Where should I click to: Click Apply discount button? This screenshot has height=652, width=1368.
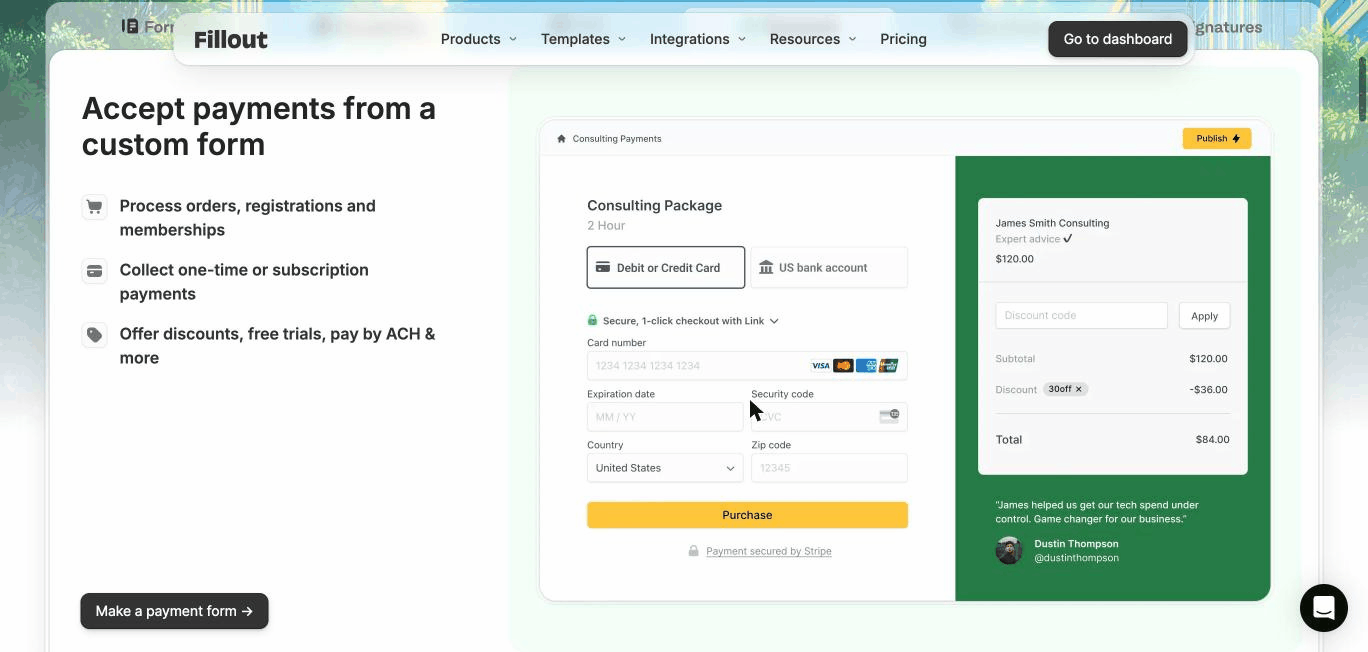1204,315
